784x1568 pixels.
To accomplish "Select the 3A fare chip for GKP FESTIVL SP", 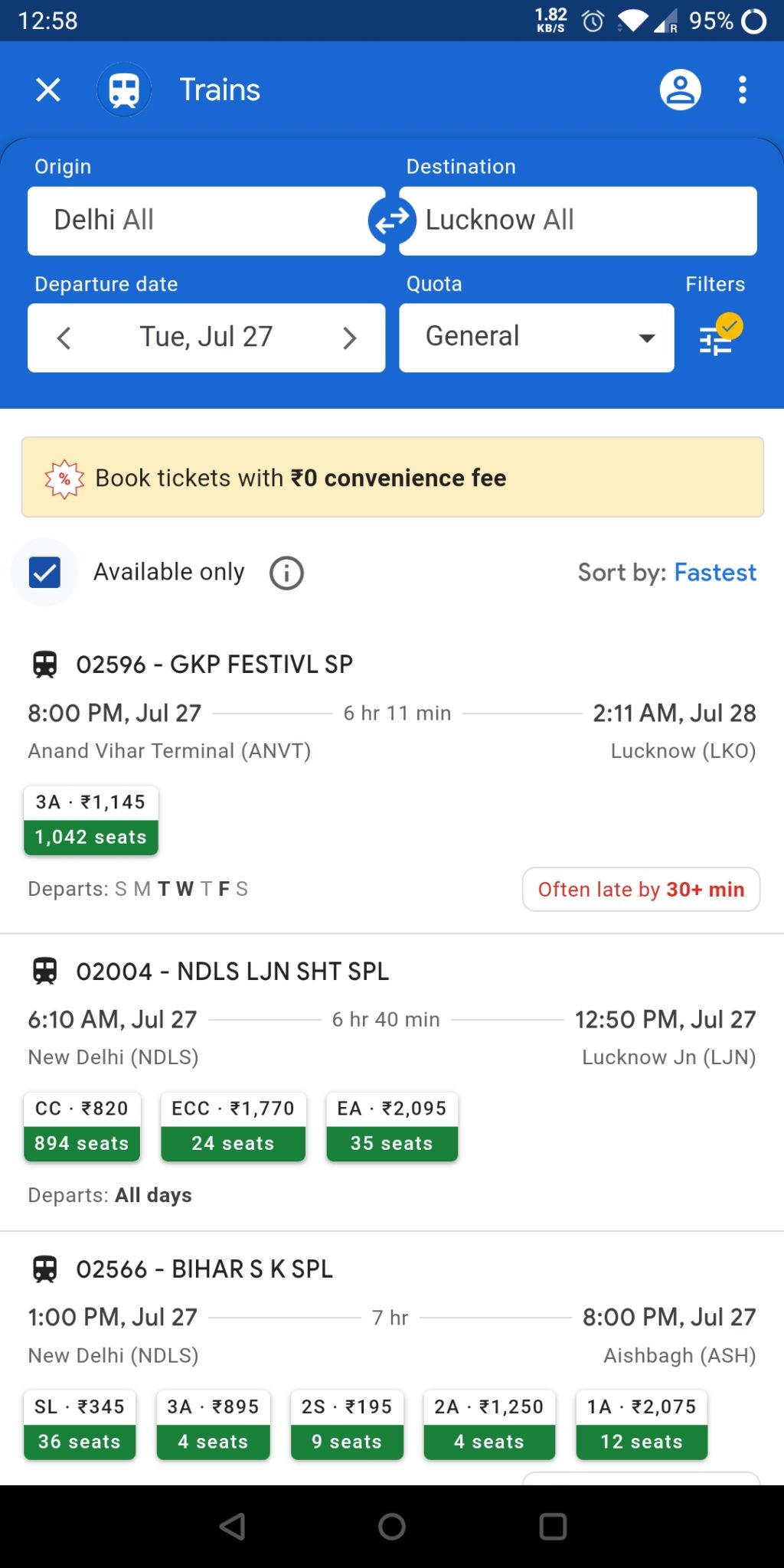I will pyautogui.click(x=90, y=819).
